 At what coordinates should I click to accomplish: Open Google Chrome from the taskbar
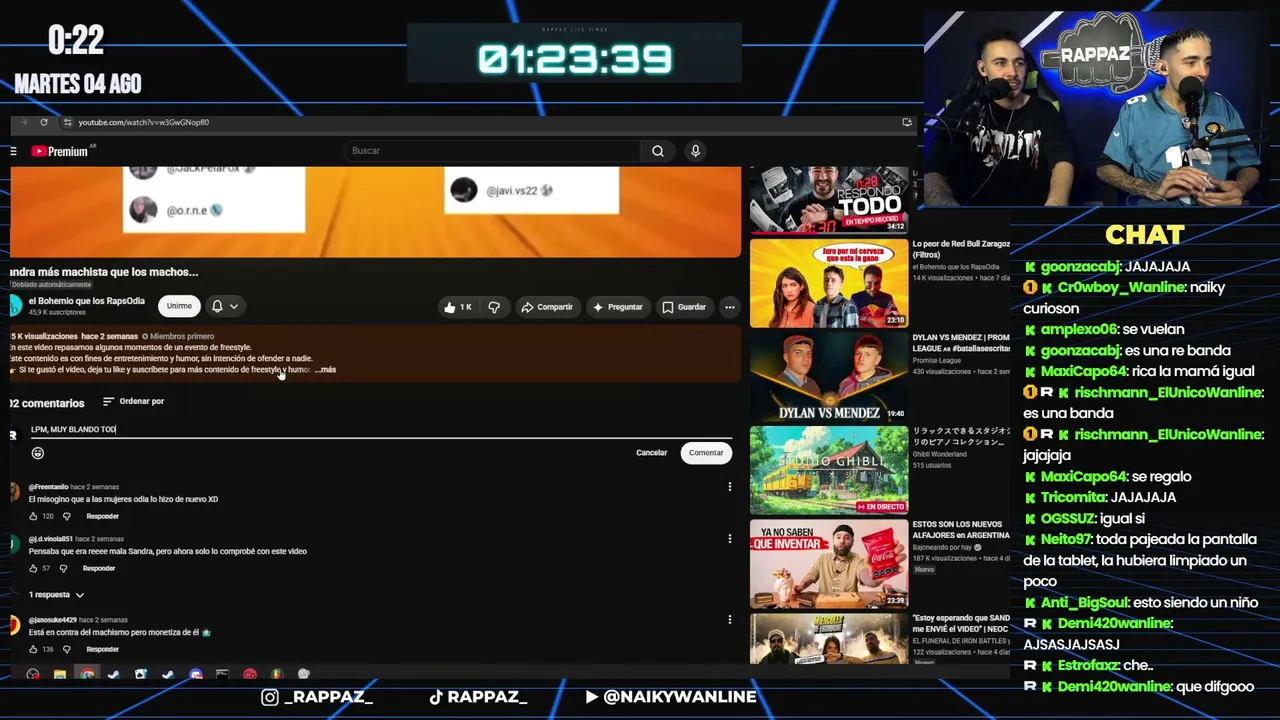coord(87,675)
